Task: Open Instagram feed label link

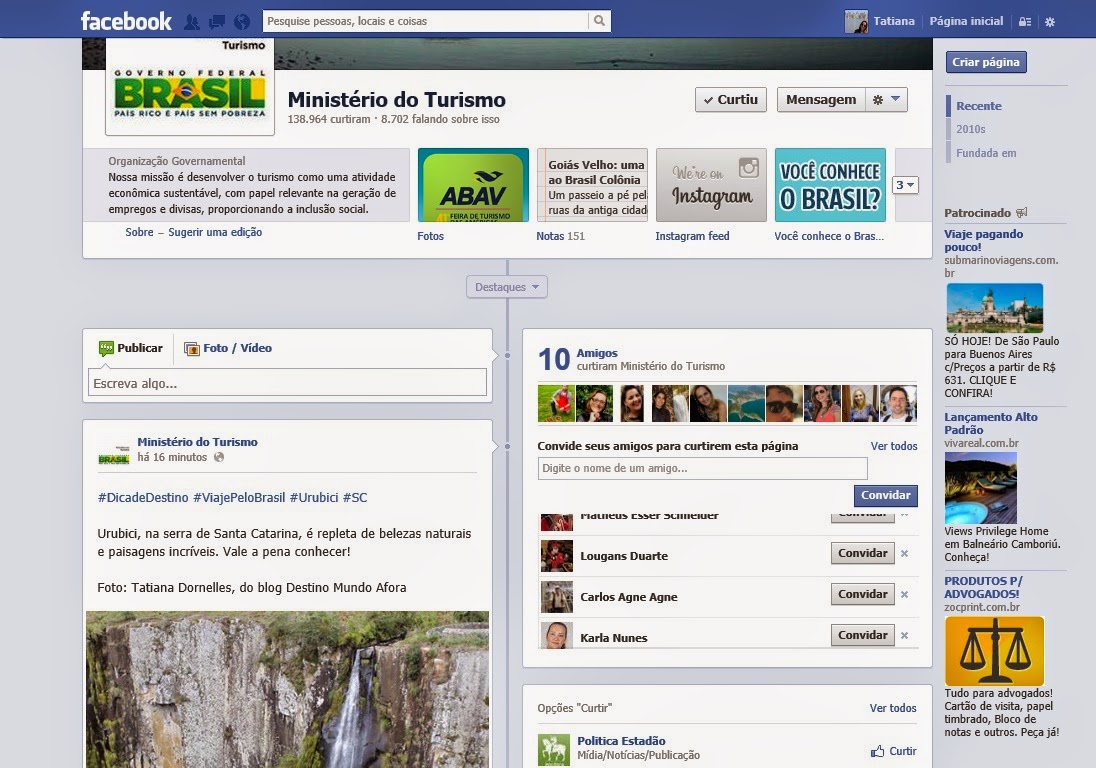Action: pyautogui.click(x=692, y=236)
